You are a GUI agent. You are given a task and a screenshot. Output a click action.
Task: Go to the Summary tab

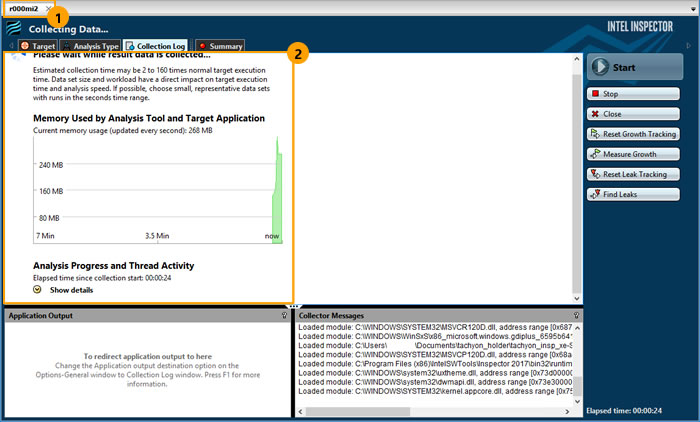[219, 46]
